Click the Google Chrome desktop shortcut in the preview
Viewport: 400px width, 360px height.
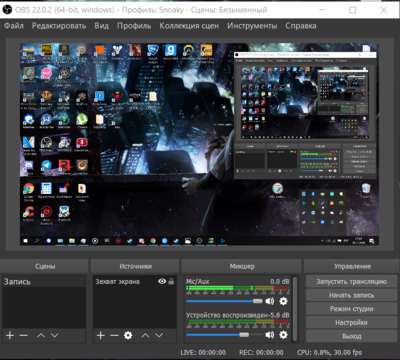tap(29, 189)
